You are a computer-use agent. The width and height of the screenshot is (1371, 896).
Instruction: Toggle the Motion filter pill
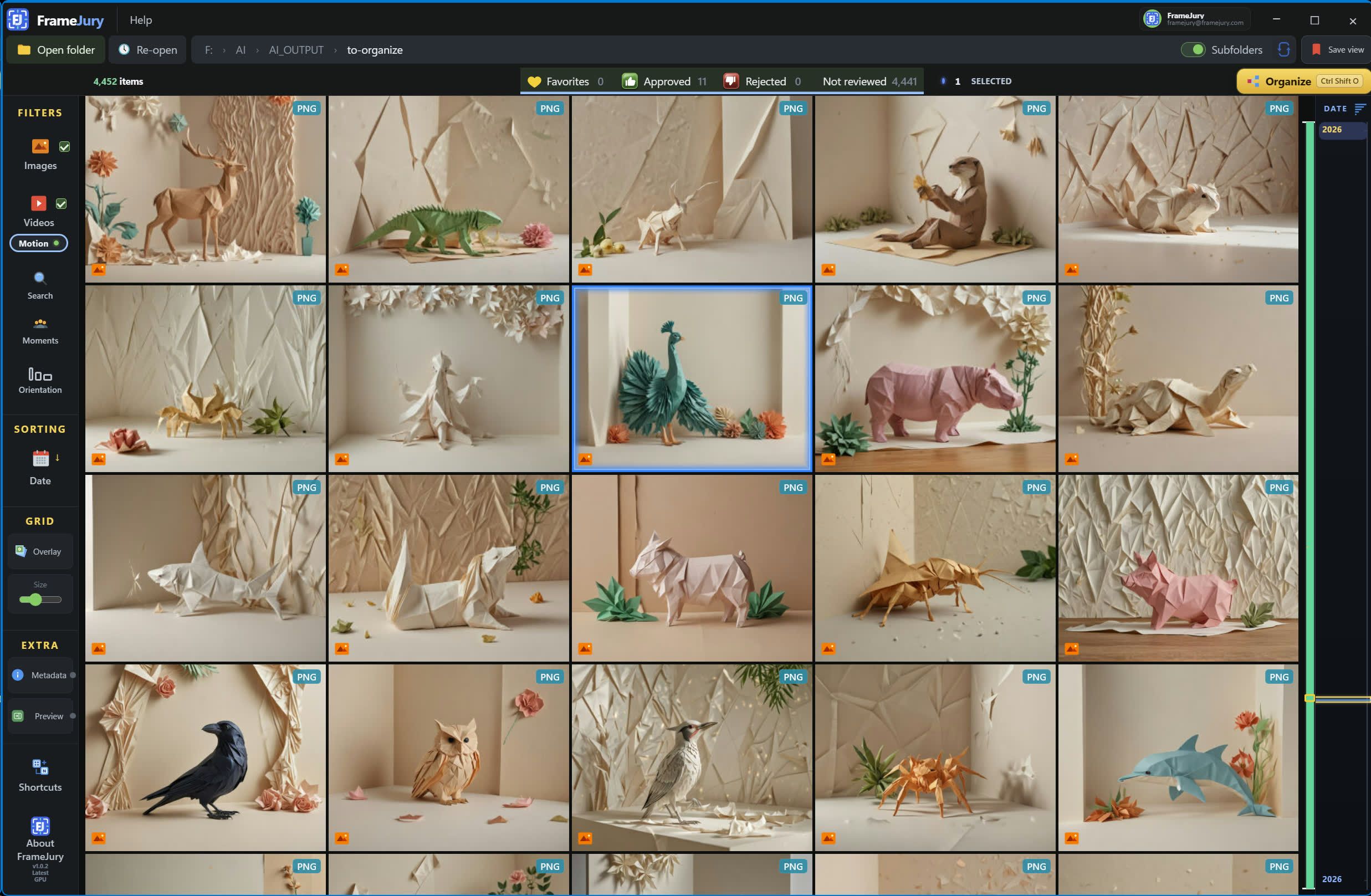click(x=39, y=244)
